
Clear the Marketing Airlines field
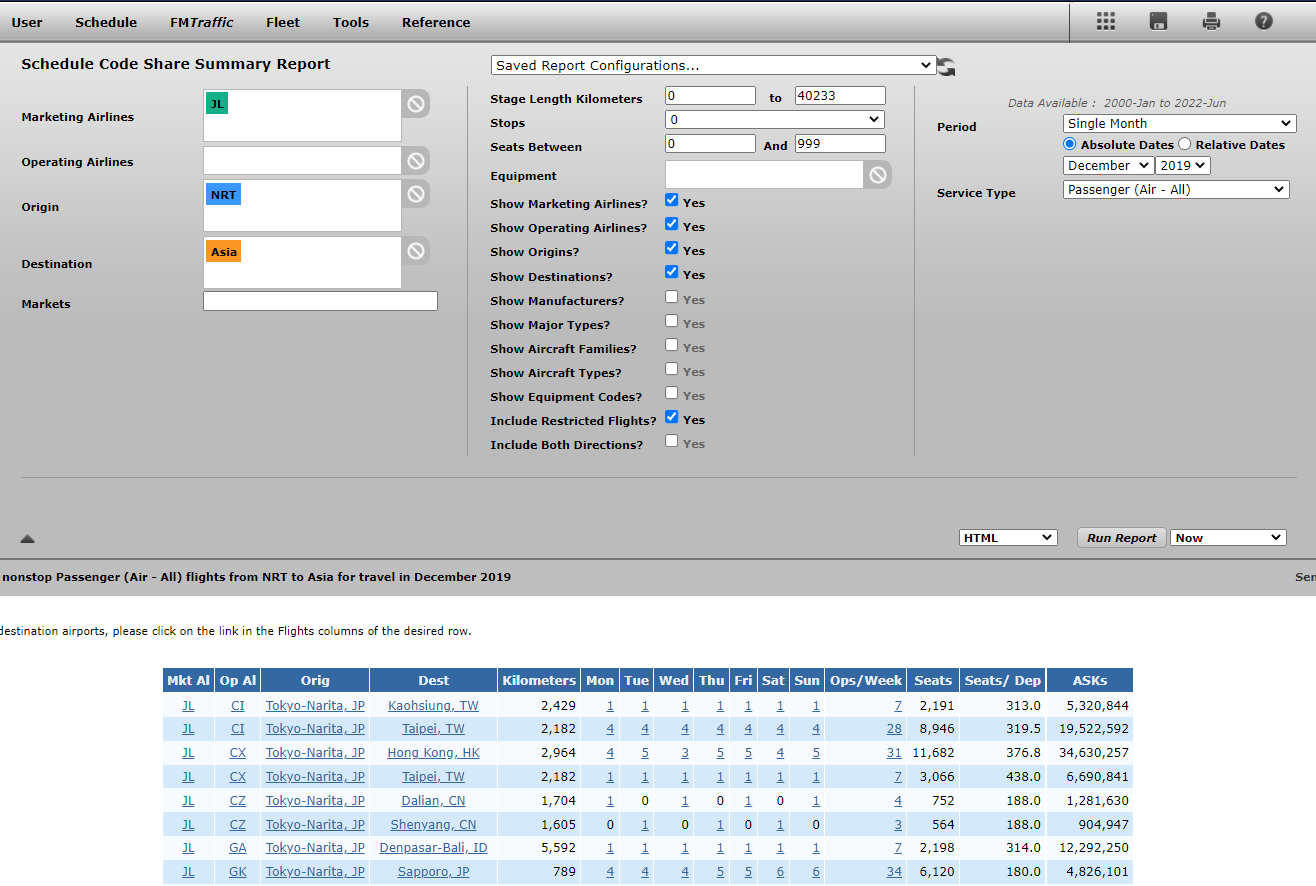coord(416,103)
